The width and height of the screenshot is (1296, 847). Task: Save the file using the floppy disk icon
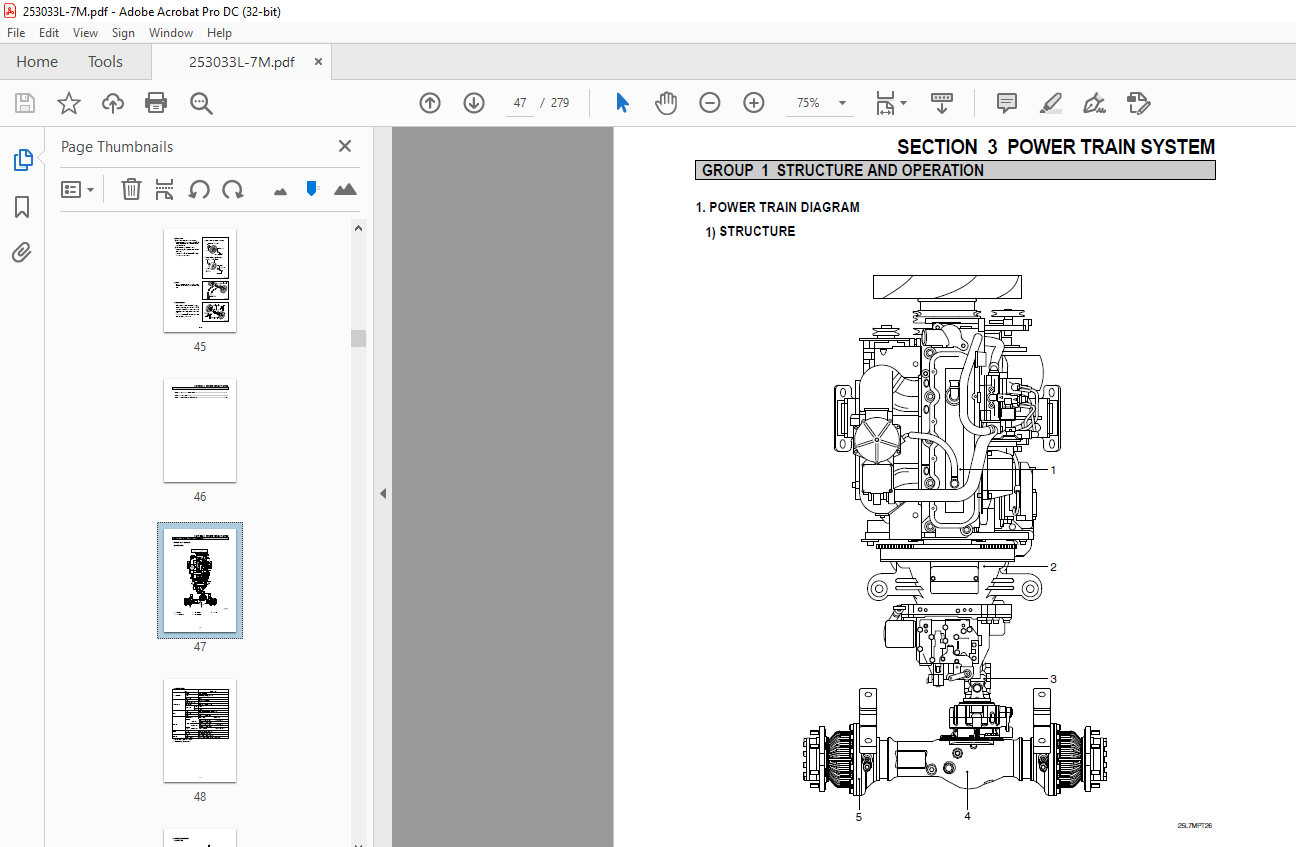(x=25, y=103)
